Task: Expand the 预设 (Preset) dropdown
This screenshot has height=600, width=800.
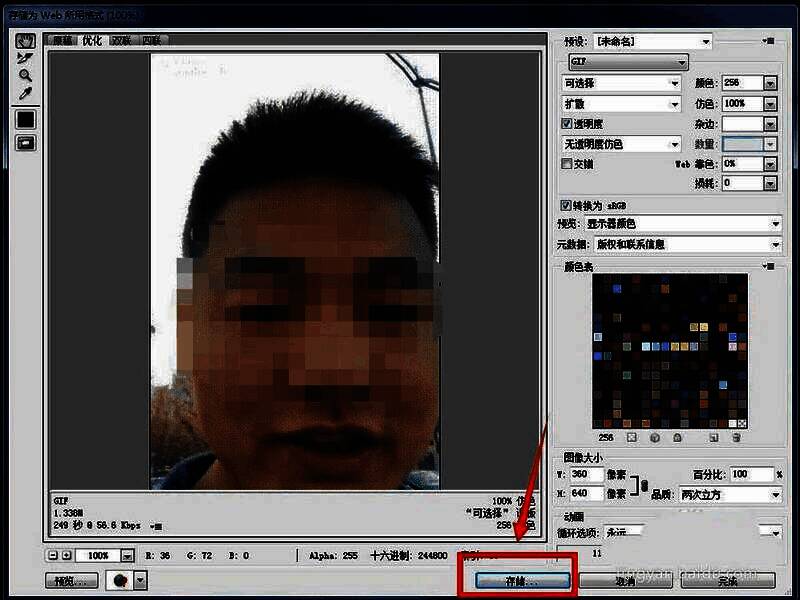Action: (706, 41)
